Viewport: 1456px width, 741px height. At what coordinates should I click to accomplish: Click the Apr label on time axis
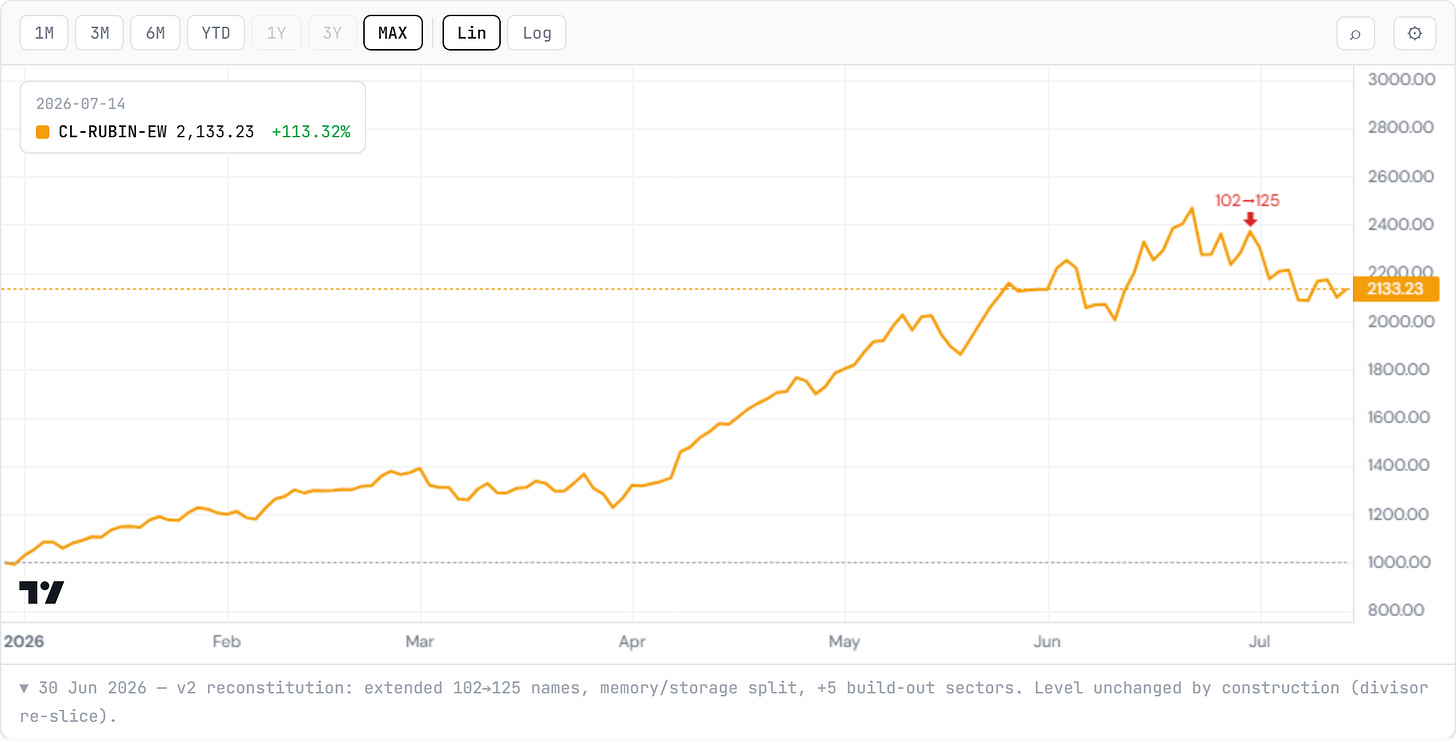[x=633, y=641]
